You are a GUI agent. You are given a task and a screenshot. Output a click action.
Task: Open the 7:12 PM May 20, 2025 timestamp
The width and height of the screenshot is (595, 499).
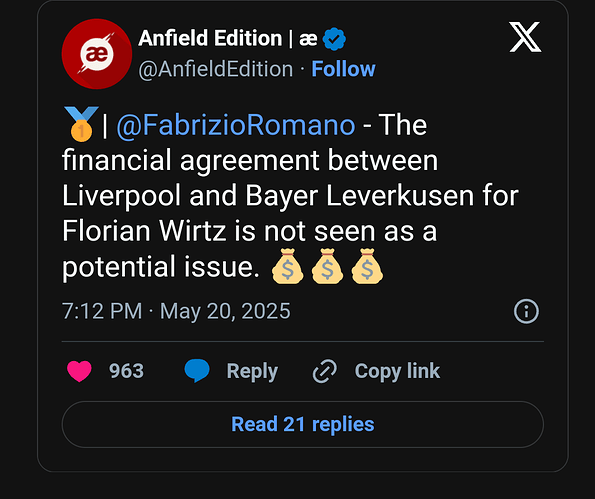tap(176, 311)
